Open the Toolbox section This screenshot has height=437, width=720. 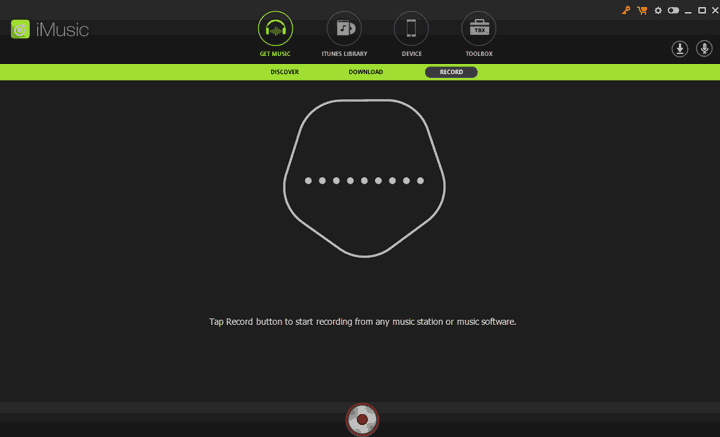coord(479,34)
